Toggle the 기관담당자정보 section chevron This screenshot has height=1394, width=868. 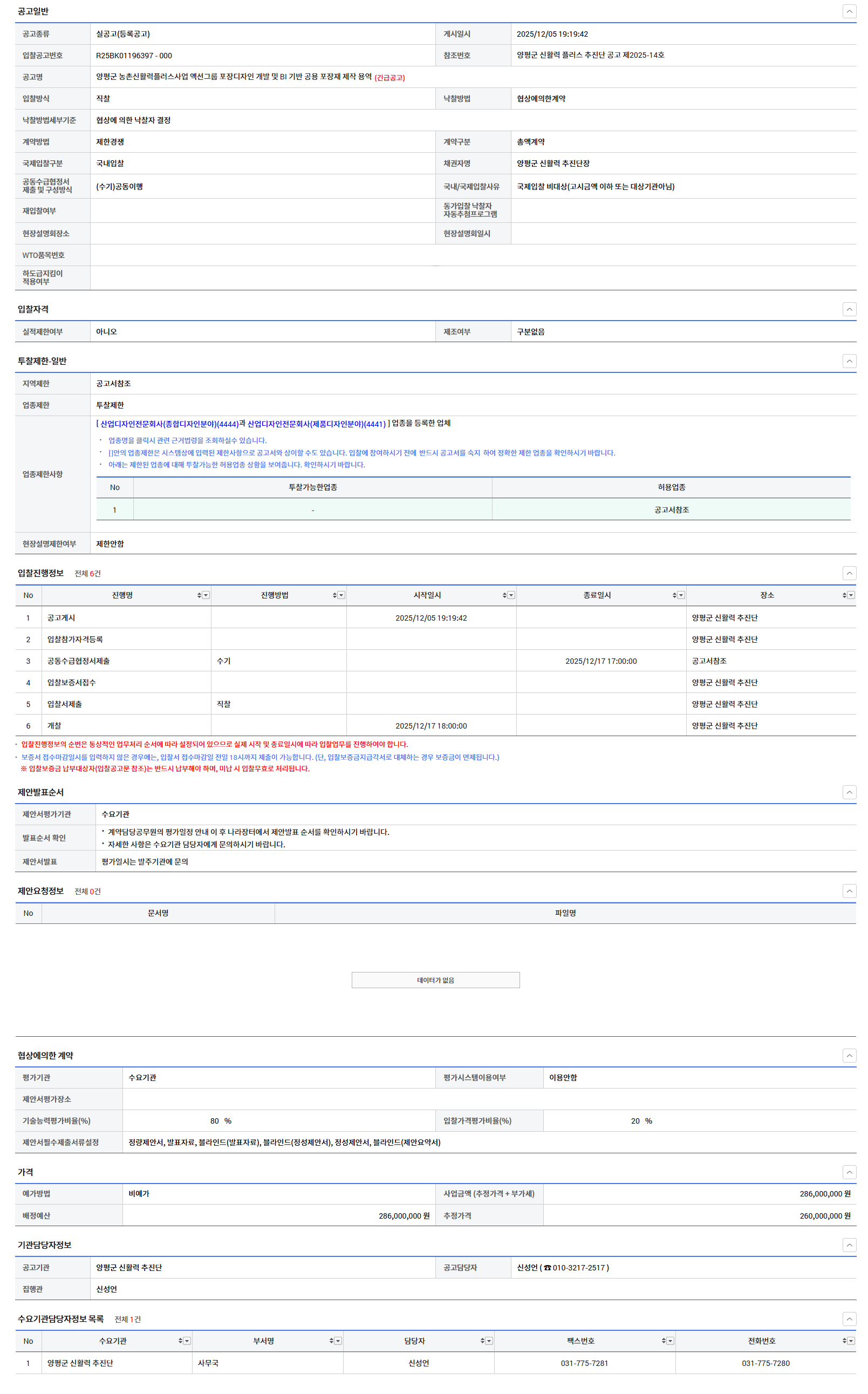click(x=849, y=1245)
